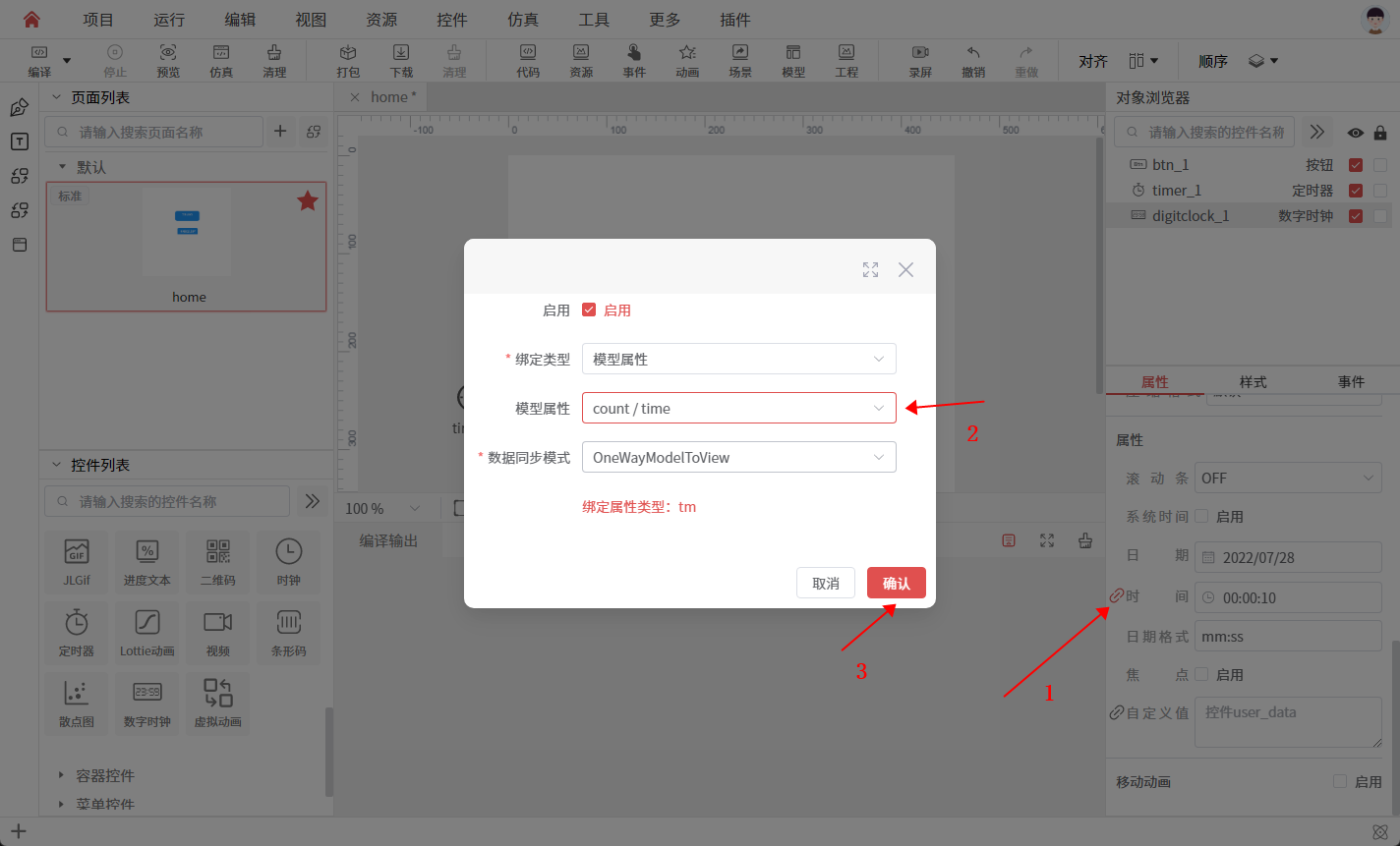Collapse the 页面列表 panel
Viewport: 1400px width, 846px height.
pos(56,97)
